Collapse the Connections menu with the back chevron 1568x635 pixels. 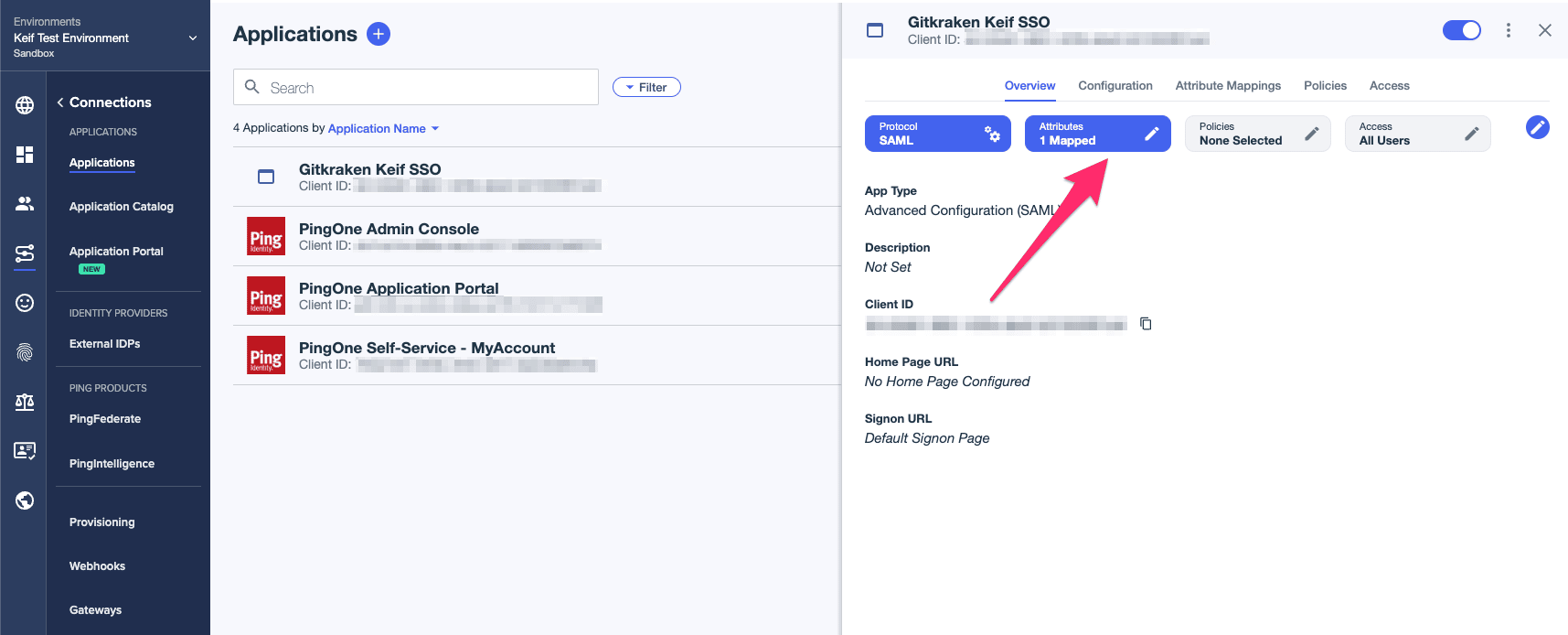60,102
